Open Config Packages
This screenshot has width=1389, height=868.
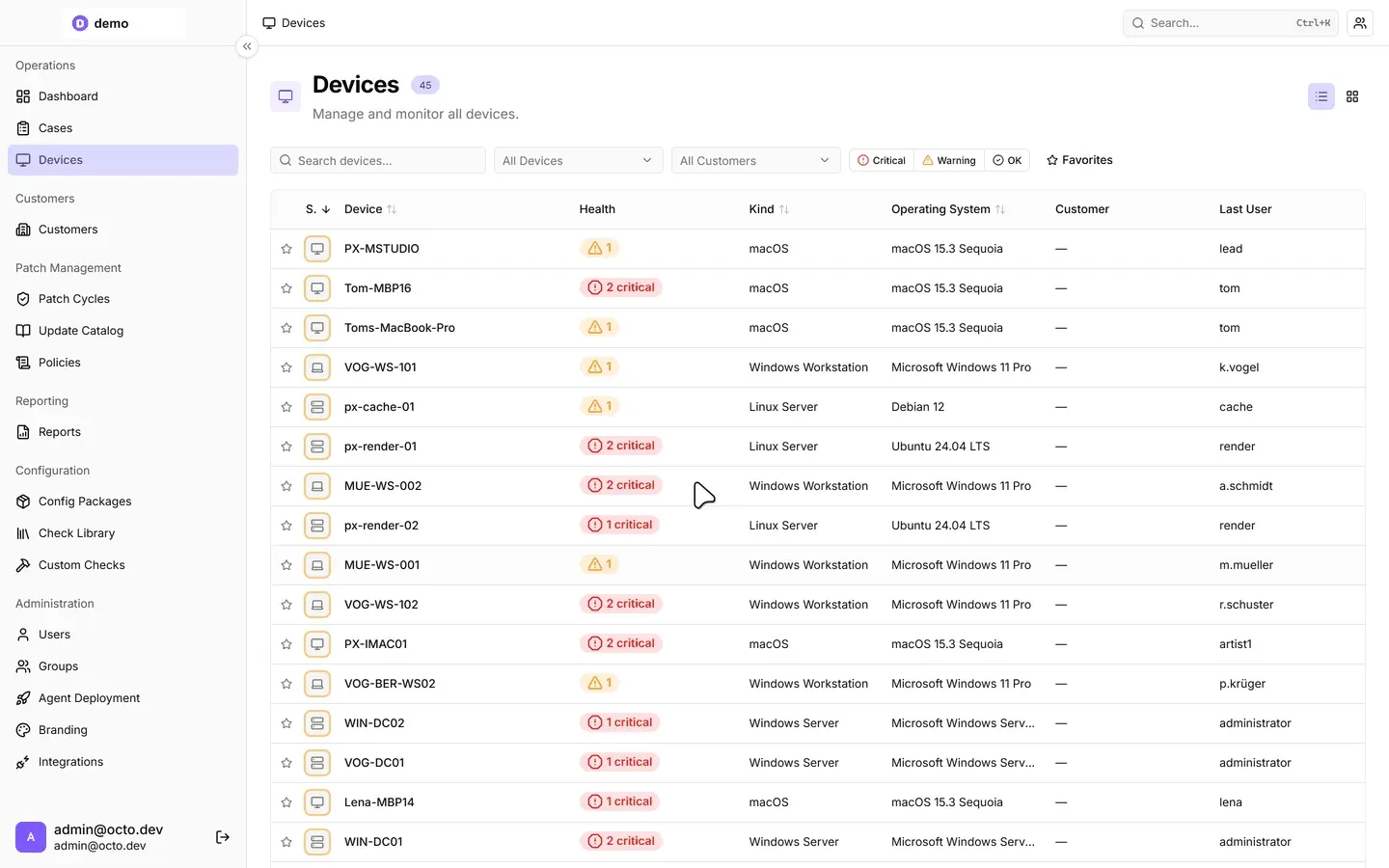(x=123, y=502)
